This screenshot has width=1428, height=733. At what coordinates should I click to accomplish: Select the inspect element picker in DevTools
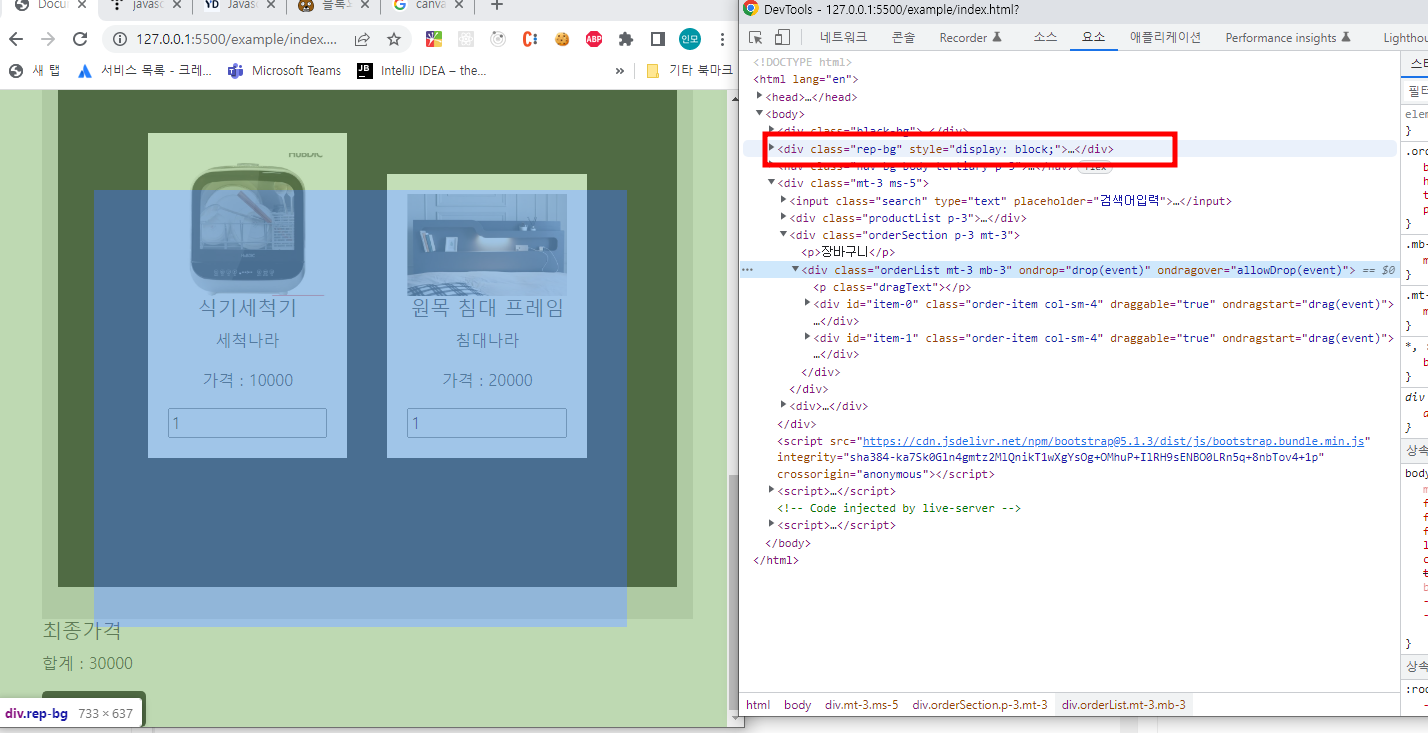pyautogui.click(x=756, y=38)
